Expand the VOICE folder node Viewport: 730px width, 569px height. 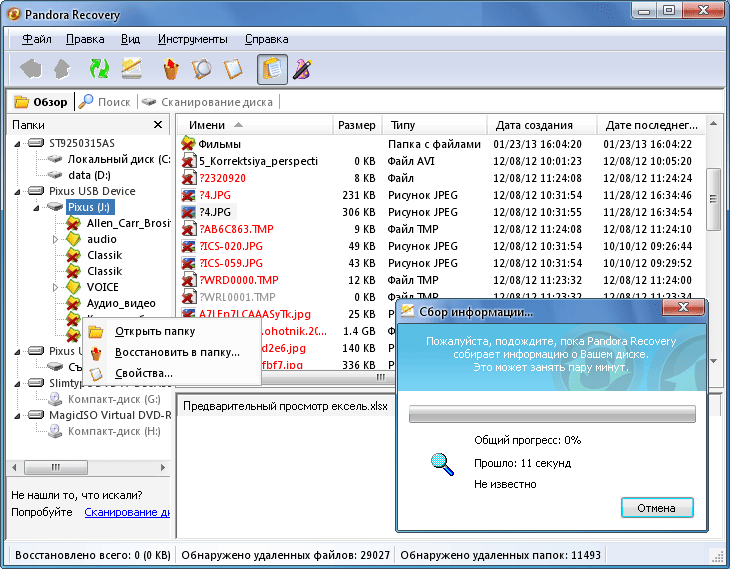pyautogui.click(x=55, y=287)
